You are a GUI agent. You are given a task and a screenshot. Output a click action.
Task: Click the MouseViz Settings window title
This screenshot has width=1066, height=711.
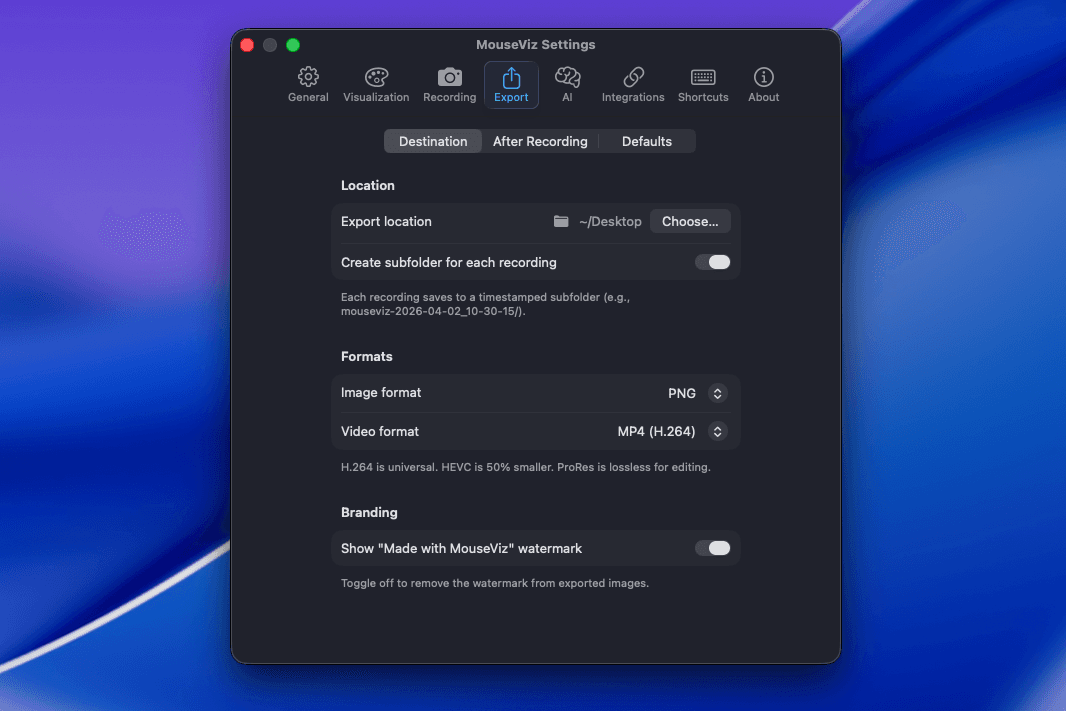coord(536,45)
